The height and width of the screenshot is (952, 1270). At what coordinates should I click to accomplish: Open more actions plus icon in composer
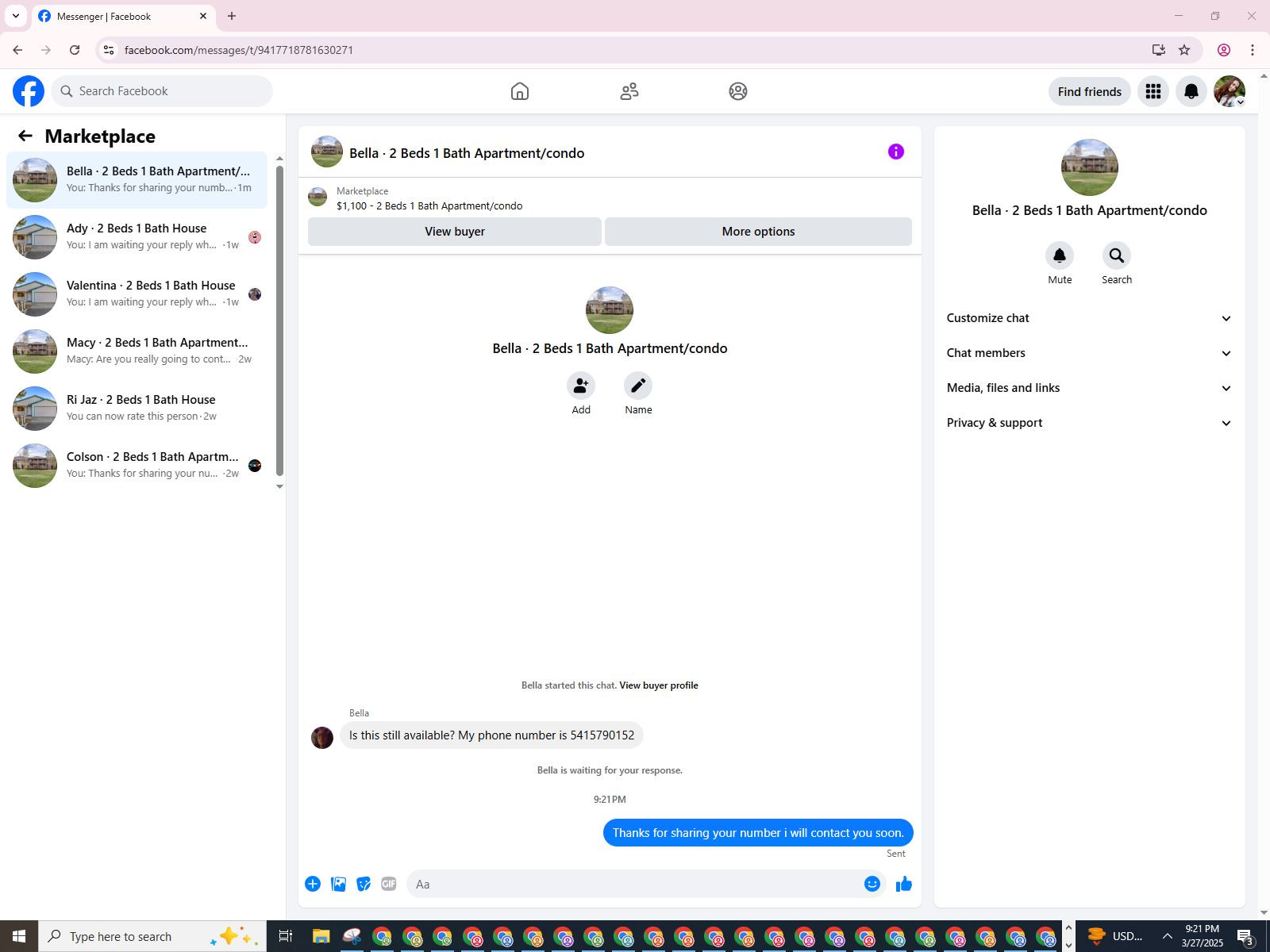tap(313, 884)
